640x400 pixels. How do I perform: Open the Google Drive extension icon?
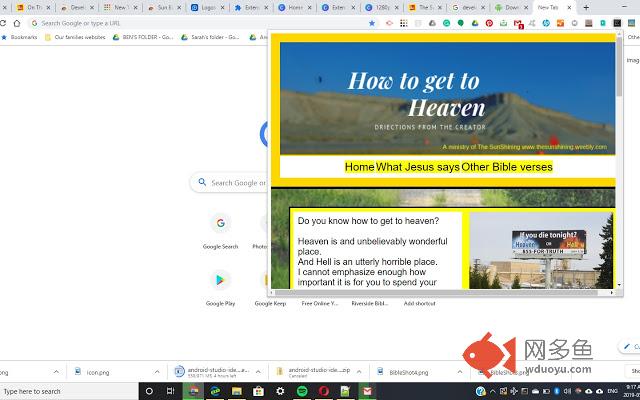(475, 23)
